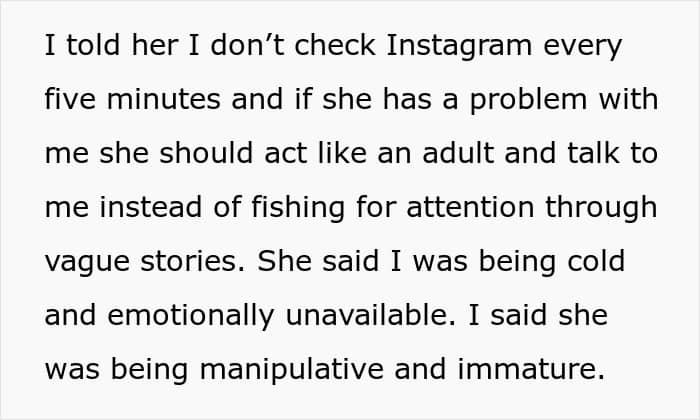Click the word 'minutes' in second line
The image size is (700, 420).
click(x=163, y=99)
